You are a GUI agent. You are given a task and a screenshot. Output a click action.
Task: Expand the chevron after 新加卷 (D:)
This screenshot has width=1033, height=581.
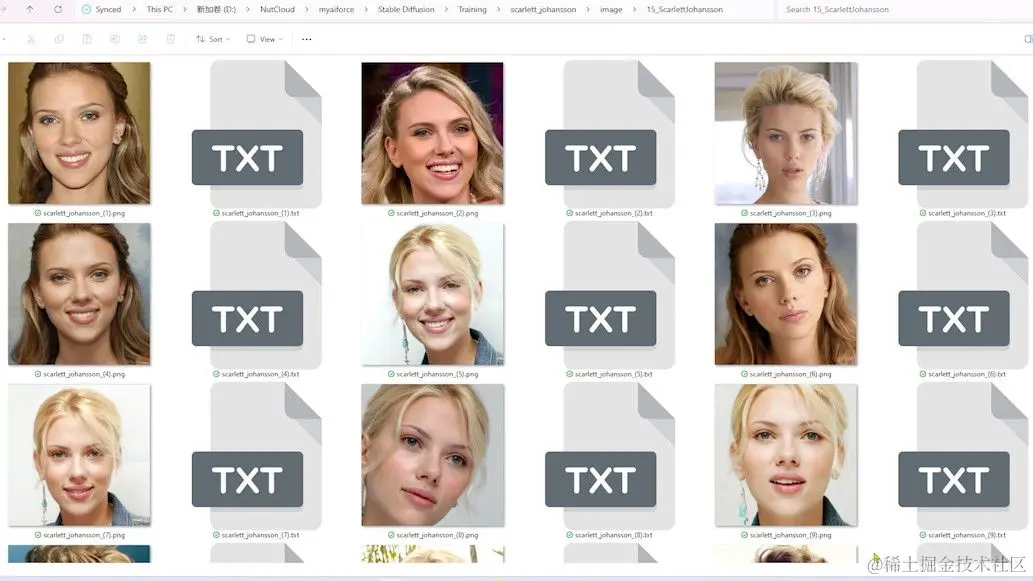click(248, 9)
